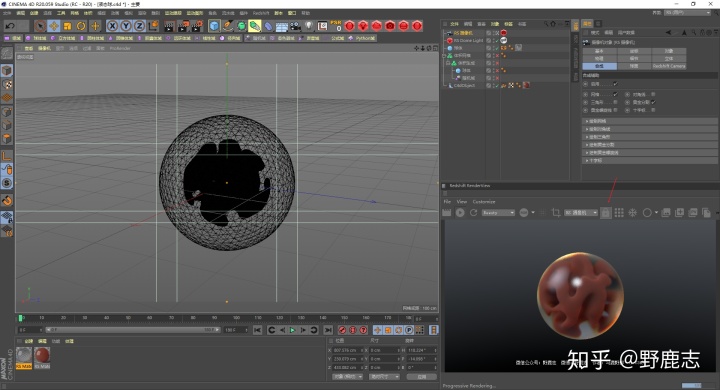Open the View menu in Redshift RenderView
This screenshot has width=720, height=390.
461,202
